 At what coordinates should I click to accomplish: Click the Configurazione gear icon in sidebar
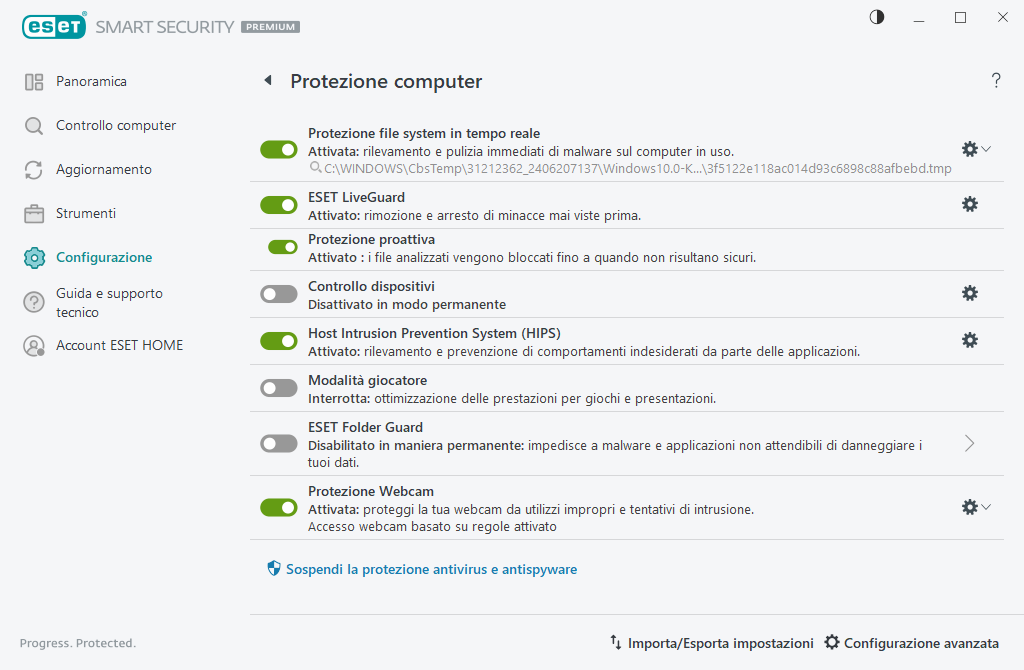[34, 257]
